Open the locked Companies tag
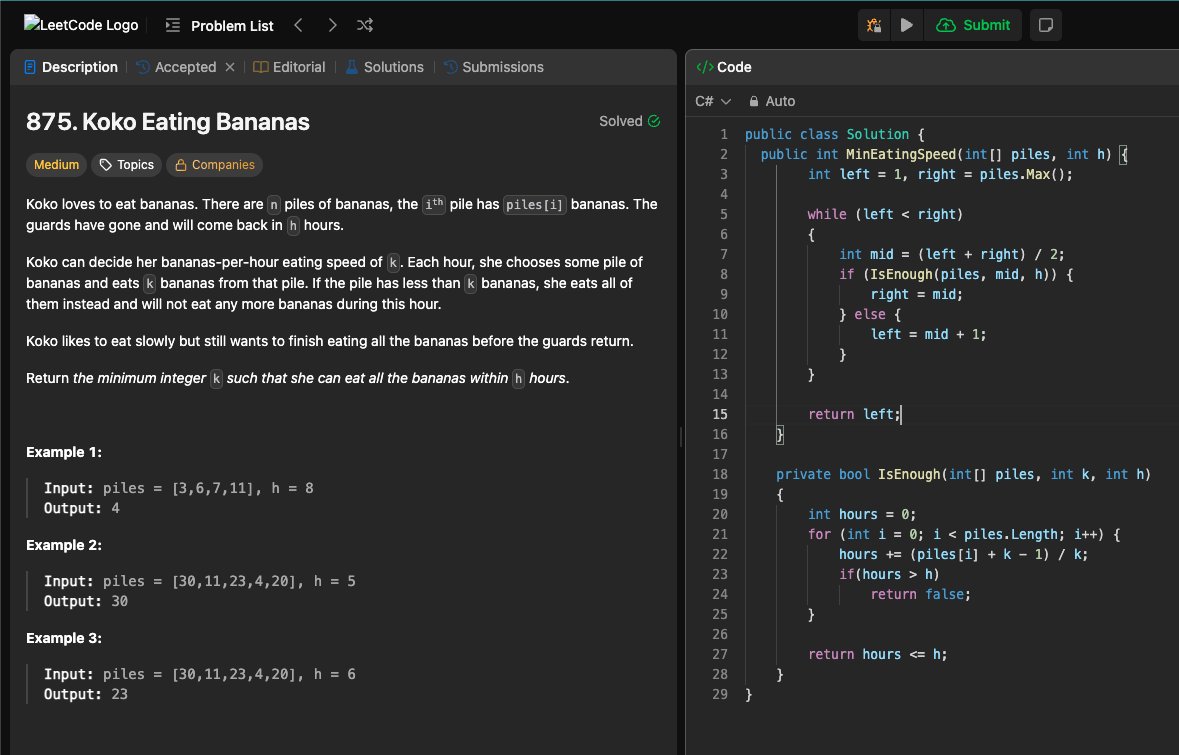Screen dimensions: 1179x755 (x=214, y=165)
